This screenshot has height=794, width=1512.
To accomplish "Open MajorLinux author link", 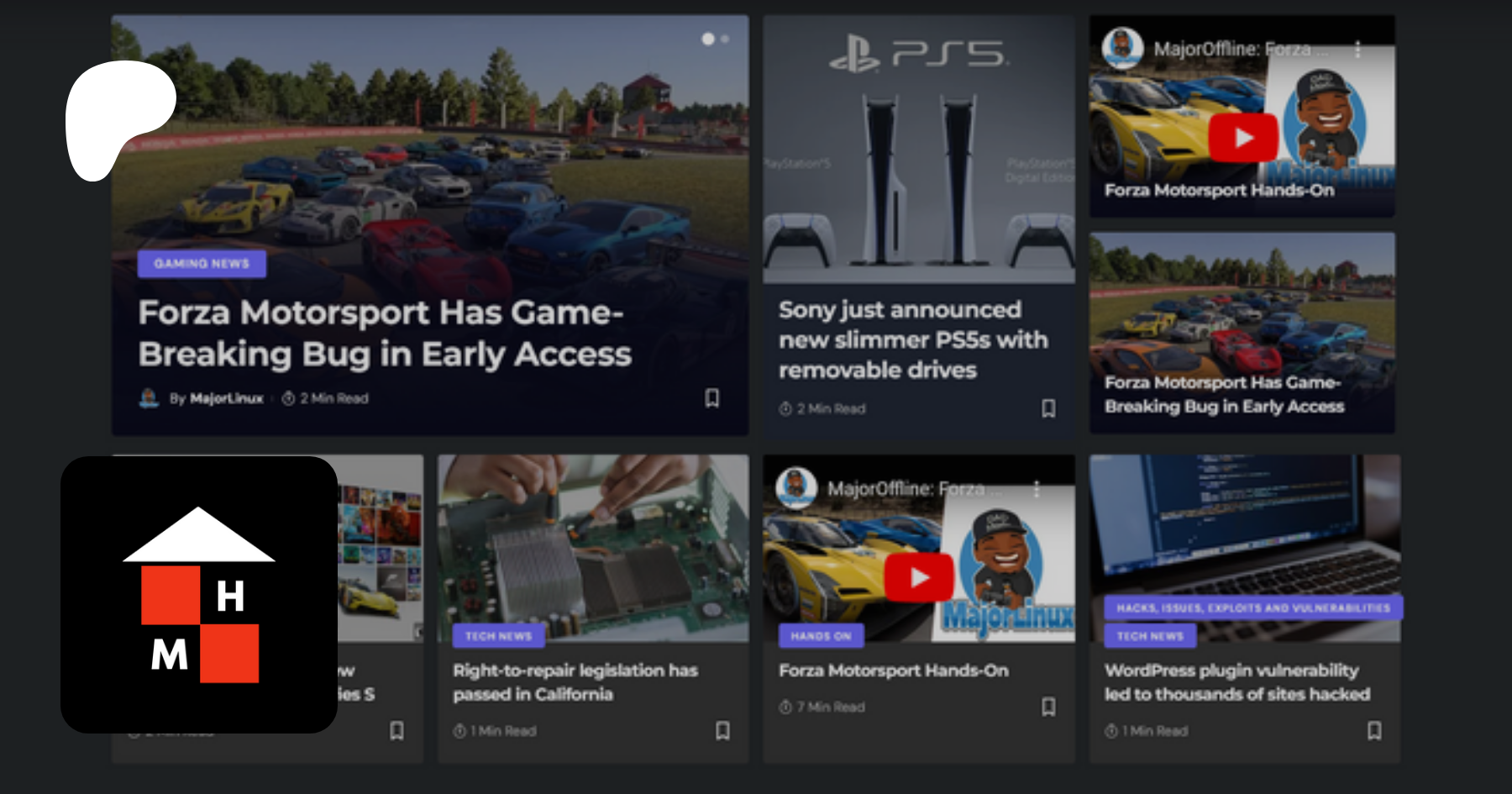I will 226,398.
